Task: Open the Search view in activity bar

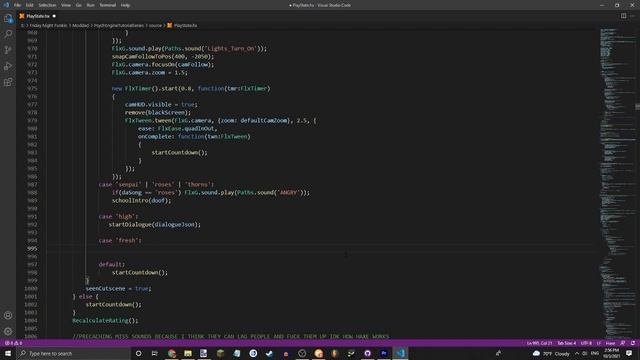Action: point(8,34)
